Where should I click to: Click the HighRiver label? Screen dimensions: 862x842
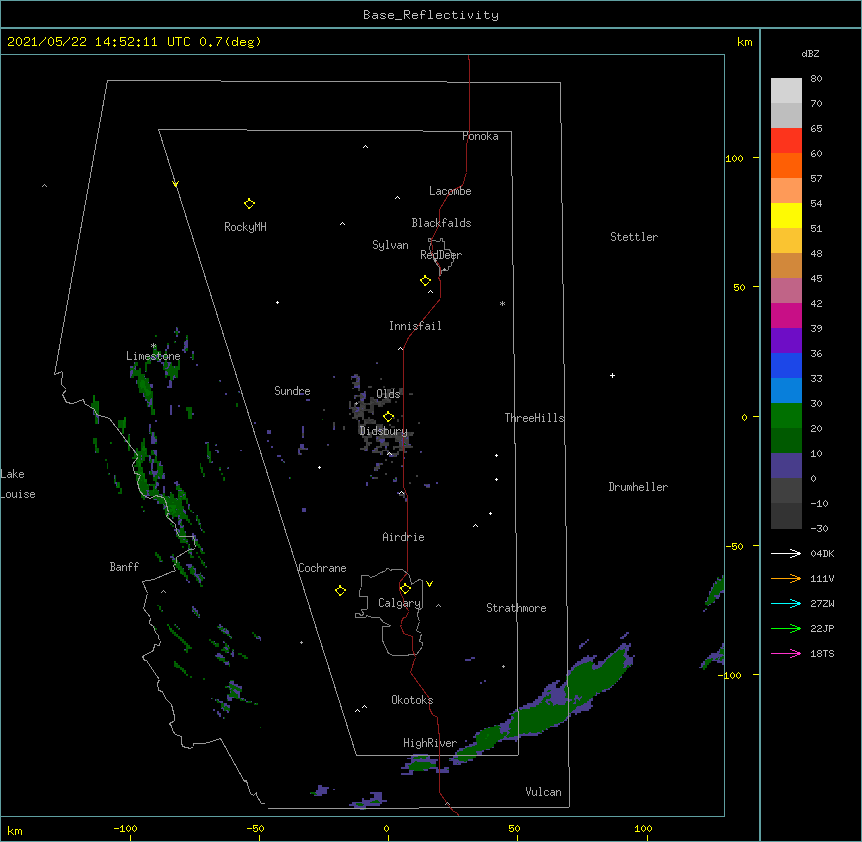pos(430,743)
